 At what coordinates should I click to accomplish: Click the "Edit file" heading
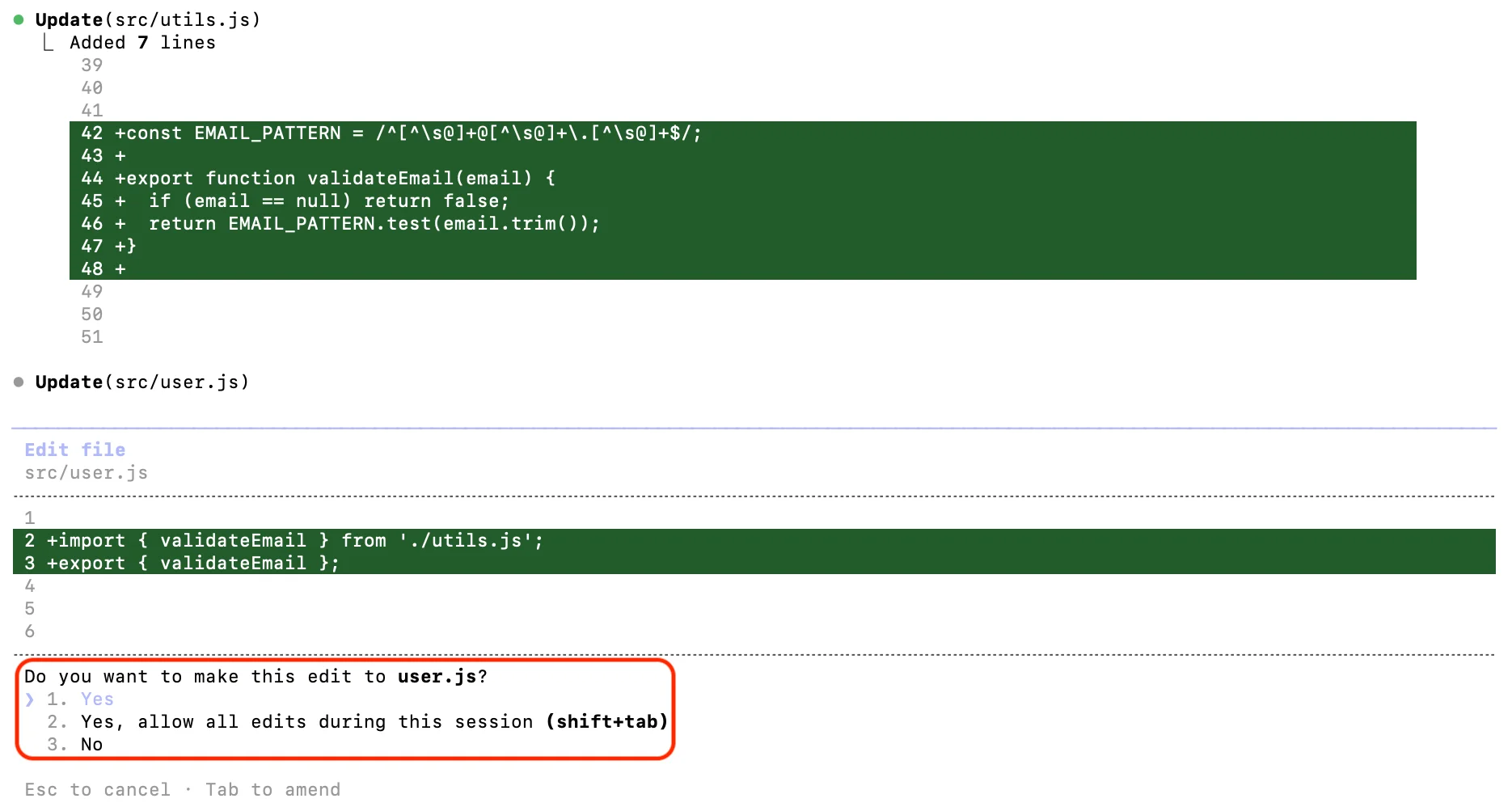[74, 450]
